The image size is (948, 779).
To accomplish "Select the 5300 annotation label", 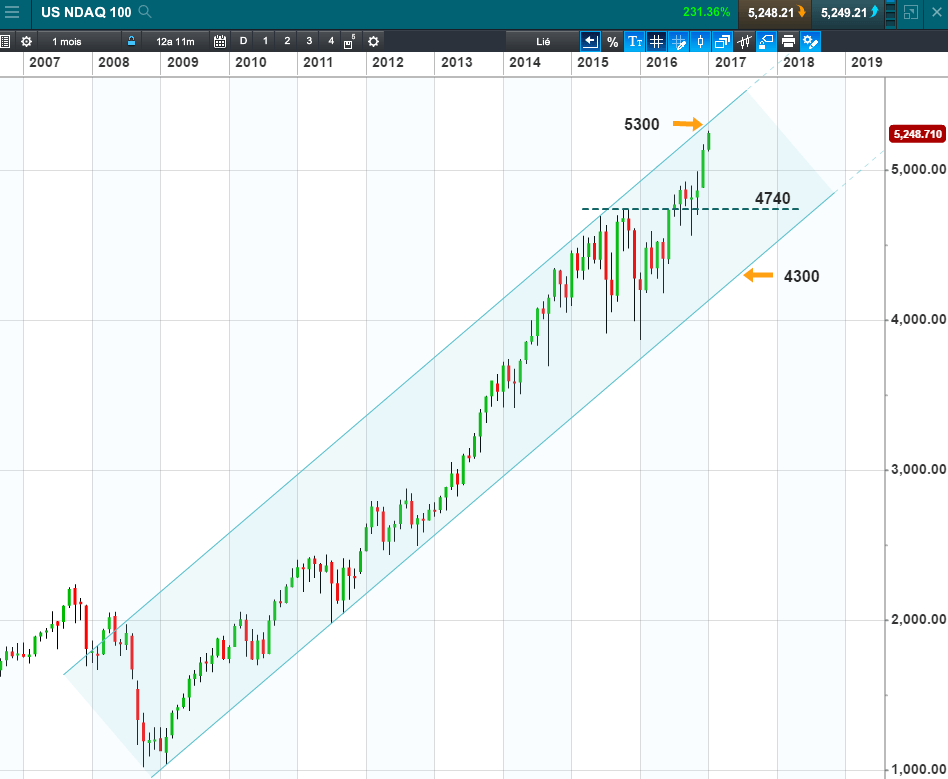I will [x=641, y=125].
